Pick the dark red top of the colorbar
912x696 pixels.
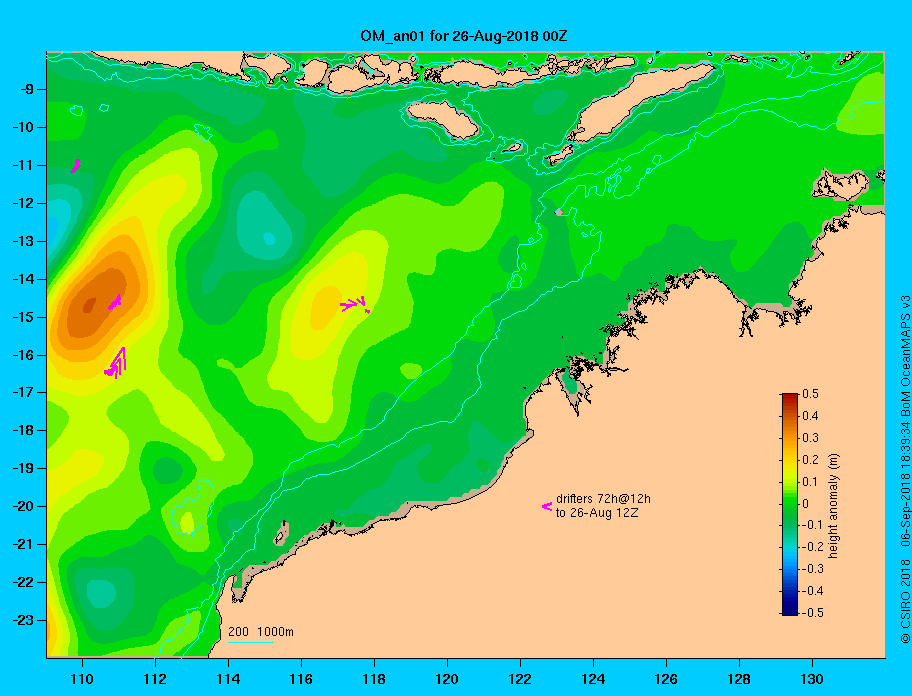pyautogui.click(x=790, y=397)
